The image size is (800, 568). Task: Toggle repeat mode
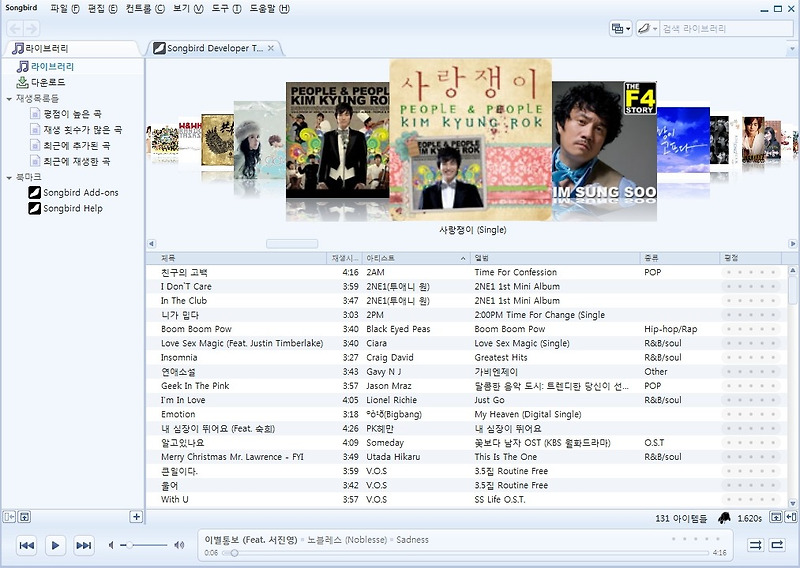click(777, 546)
